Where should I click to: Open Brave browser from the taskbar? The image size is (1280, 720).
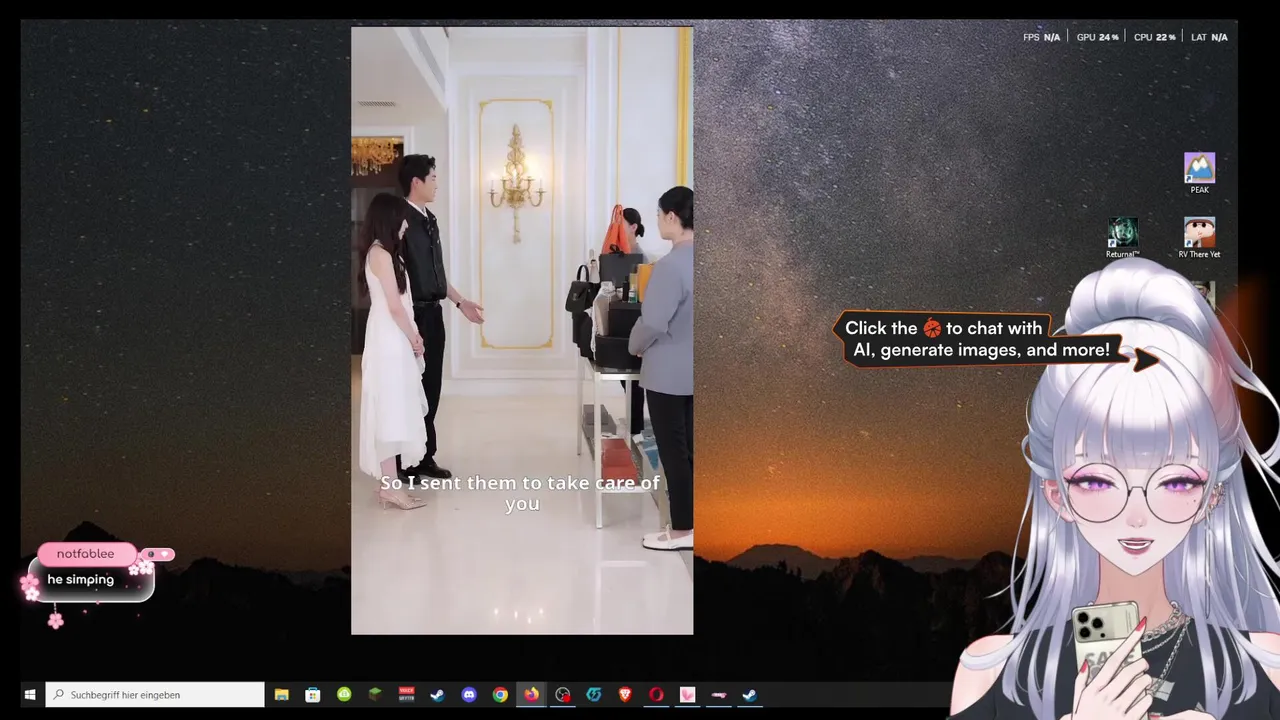[x=625, y=695]
